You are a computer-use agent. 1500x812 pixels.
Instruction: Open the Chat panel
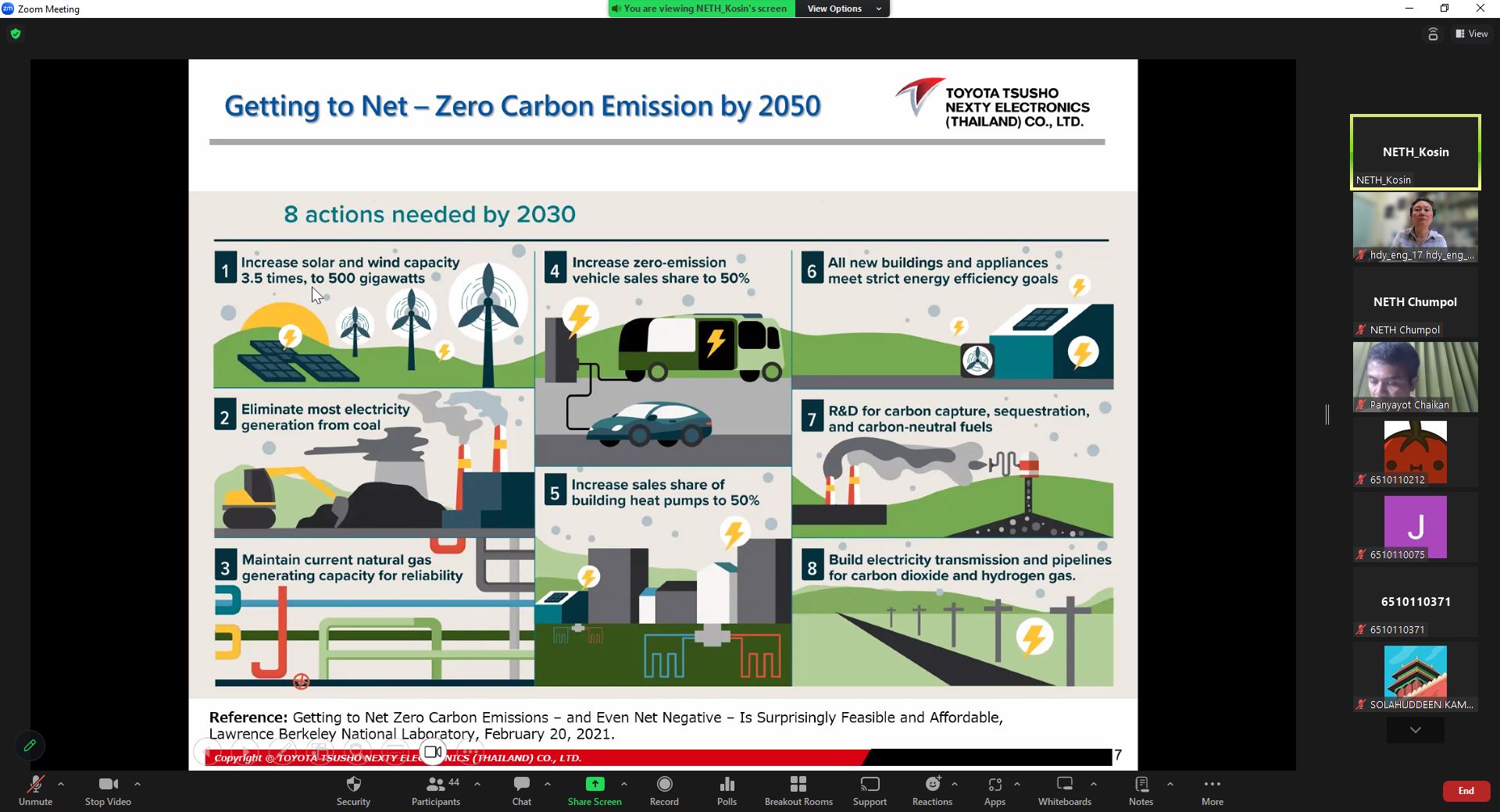tap(521, 785)
